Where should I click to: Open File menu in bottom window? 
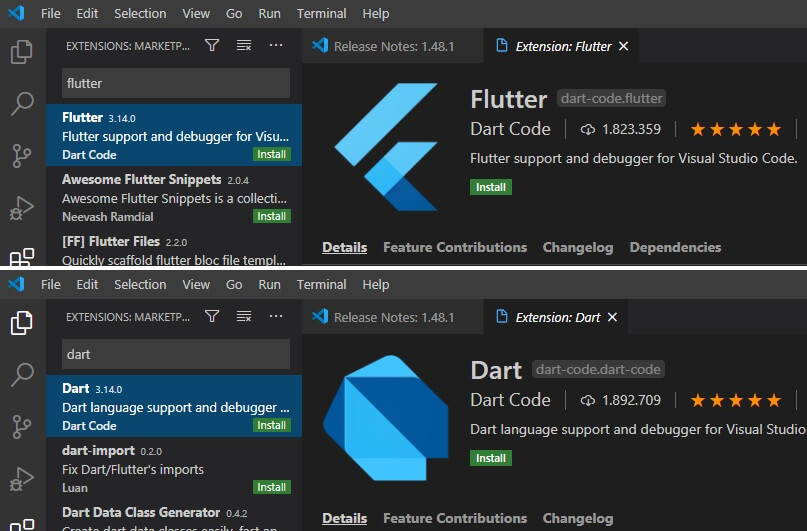coord(50,284)
